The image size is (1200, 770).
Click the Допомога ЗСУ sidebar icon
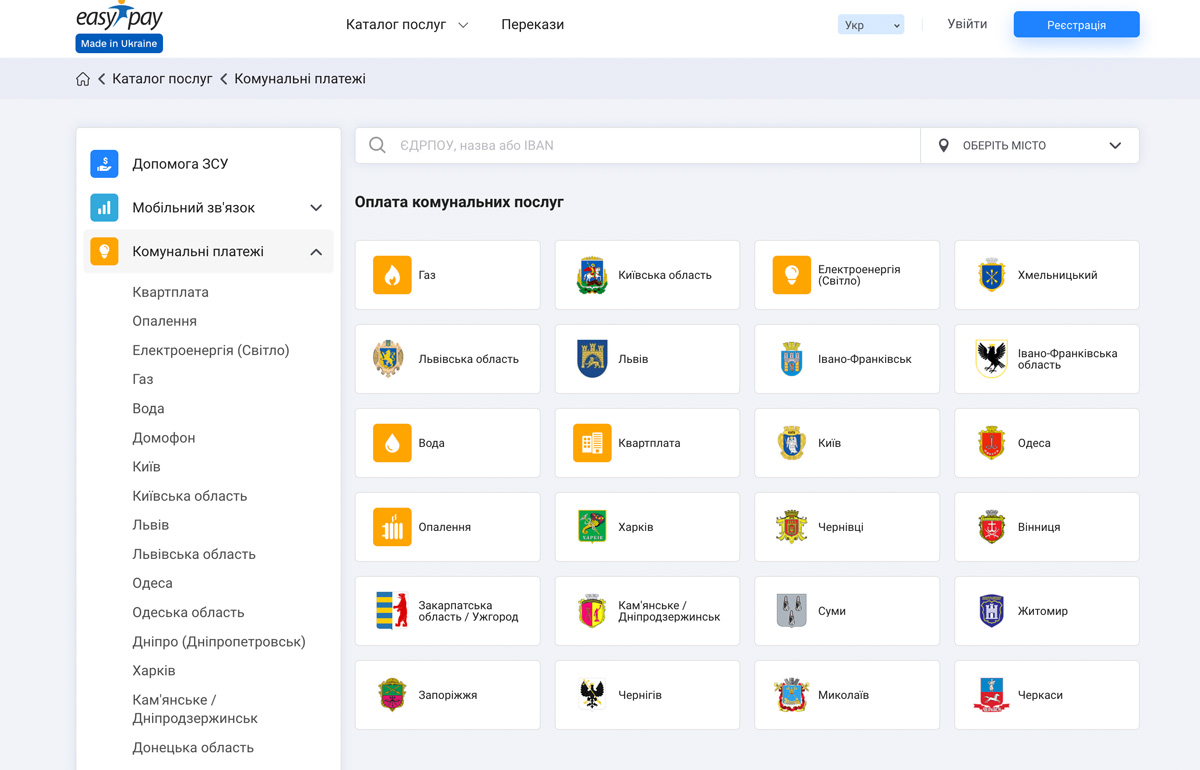(x=105, y=163)
